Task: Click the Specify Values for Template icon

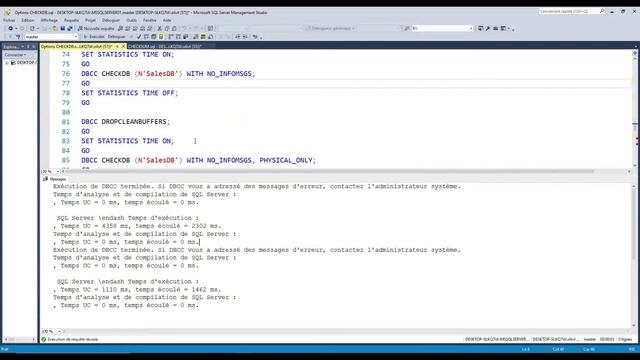Action: (x=256, y=37)
